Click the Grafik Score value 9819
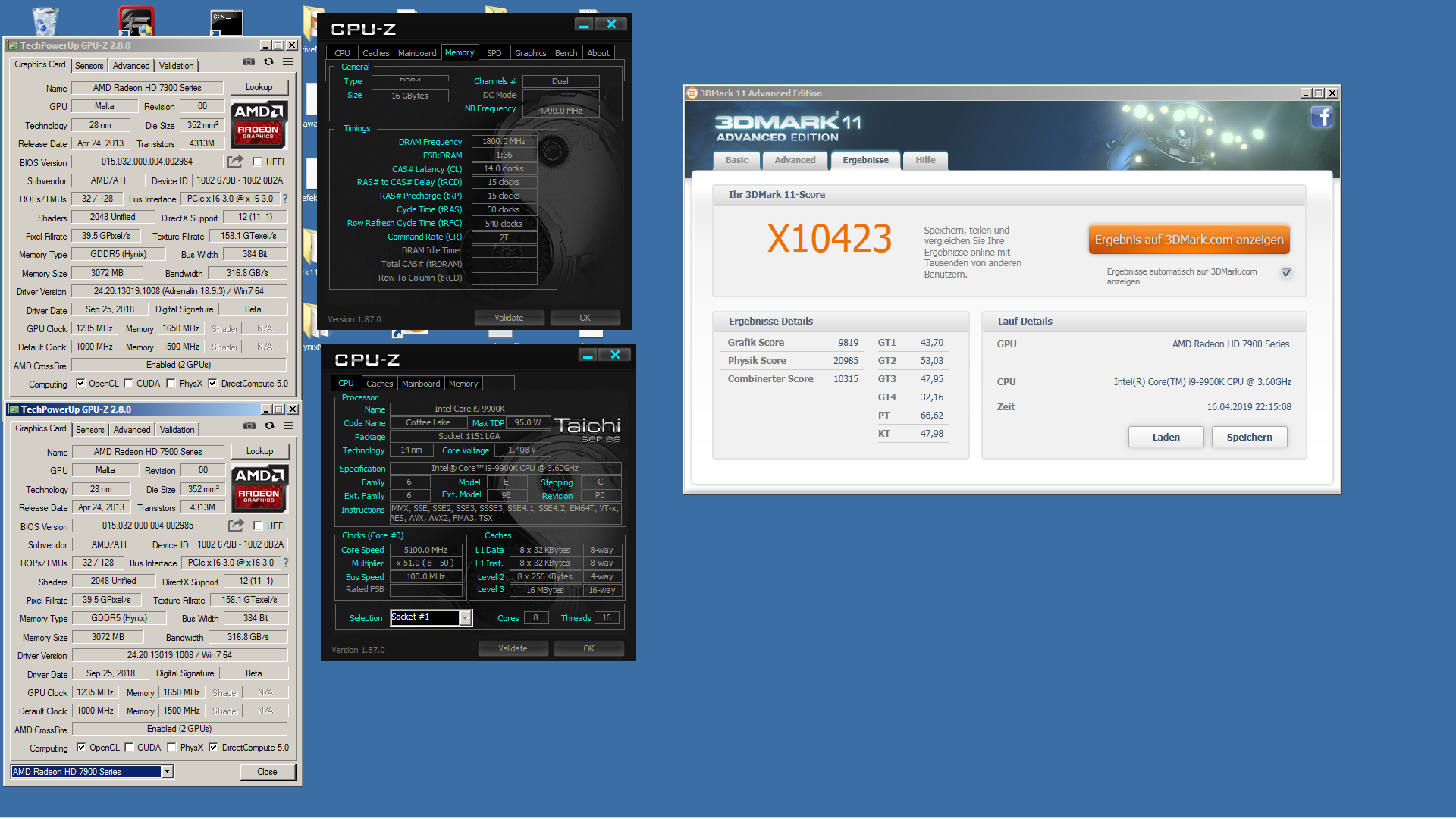The width and height of the screenshot is (1456, 819). coord(848,343)
